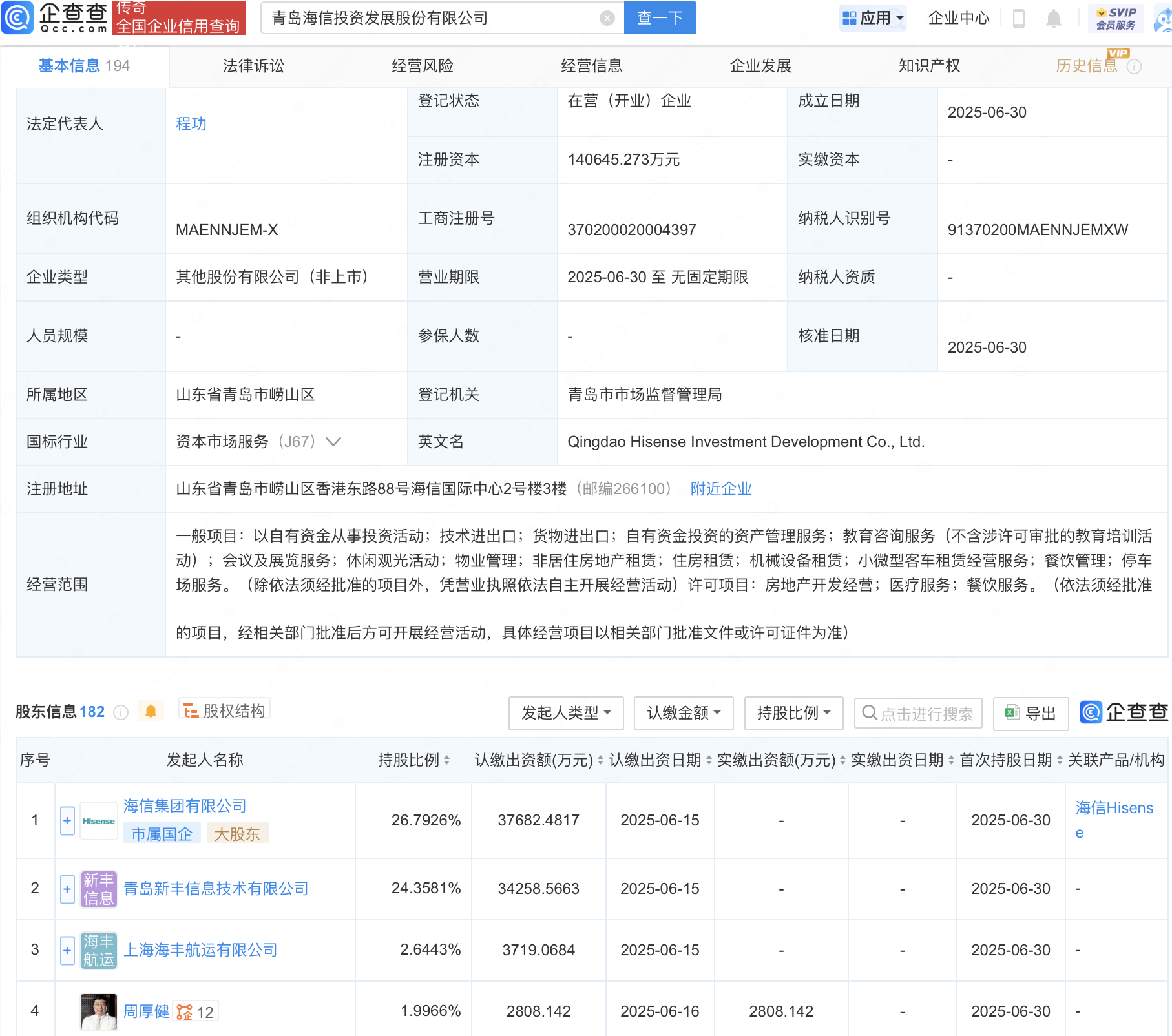Image resolution: width=1172 pixels, height=1036 pixels.
Task: Click info icon beside 历史信息
Action: (1135, 67)
